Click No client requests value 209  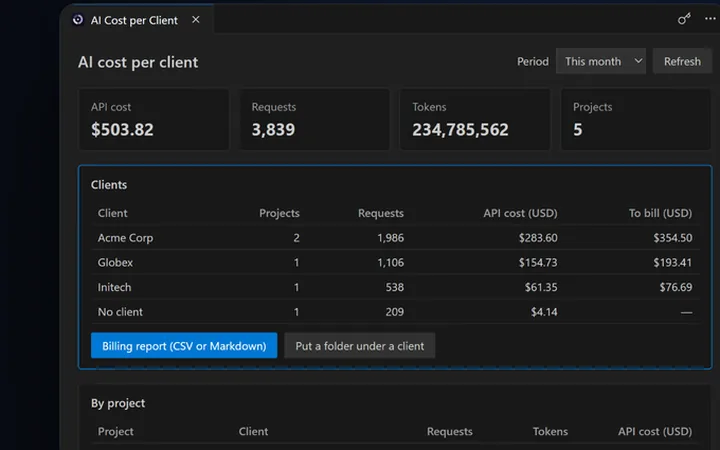click(x=394, y=312)
